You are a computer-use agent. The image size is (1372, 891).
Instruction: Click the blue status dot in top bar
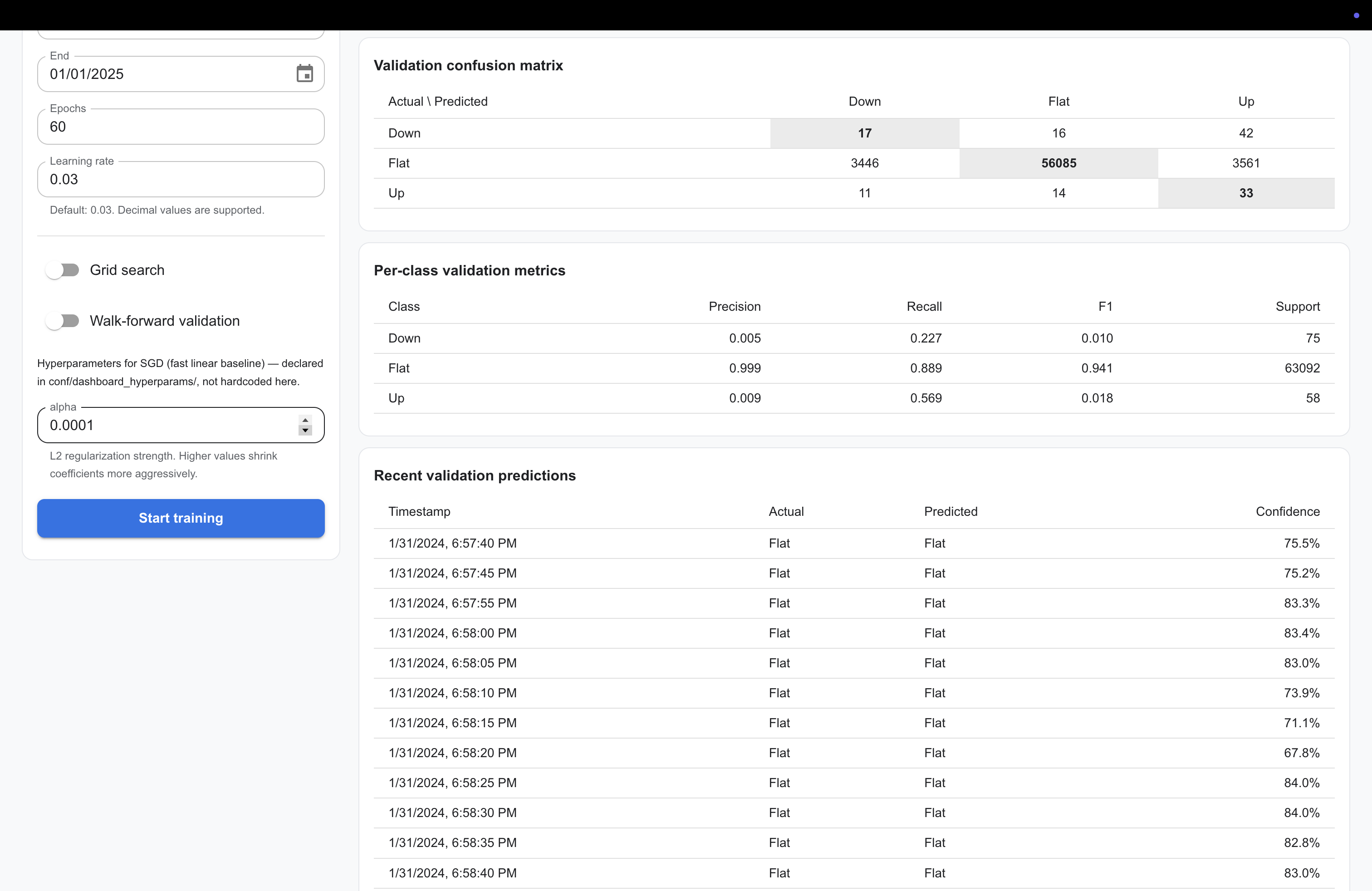pyautogui.click(x=1356, y=15)
